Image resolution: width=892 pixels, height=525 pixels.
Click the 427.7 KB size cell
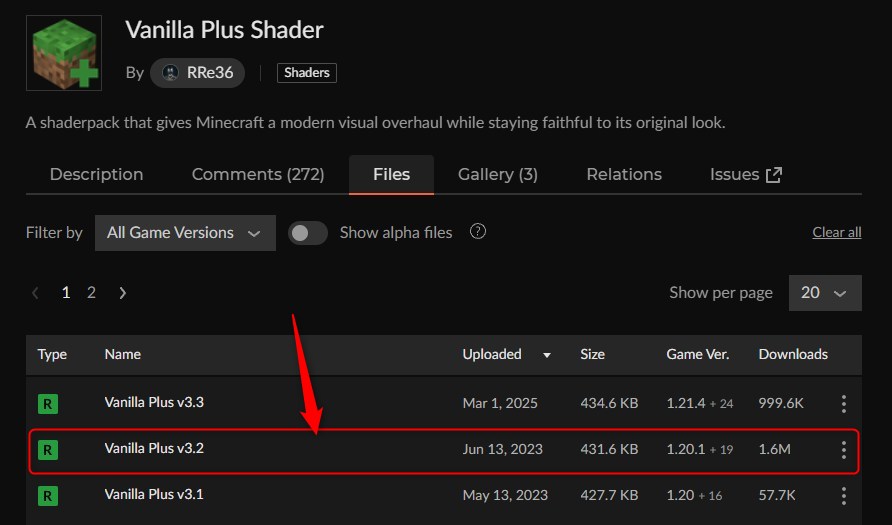pyautogui.click(x=609, y=495)
